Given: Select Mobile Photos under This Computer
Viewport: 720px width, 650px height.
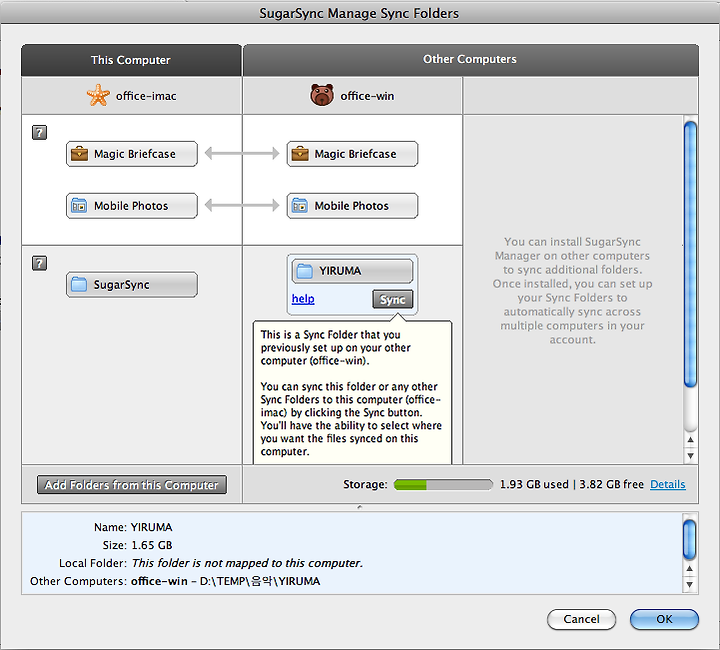Looking at the screenshot, I should (132, 206).
